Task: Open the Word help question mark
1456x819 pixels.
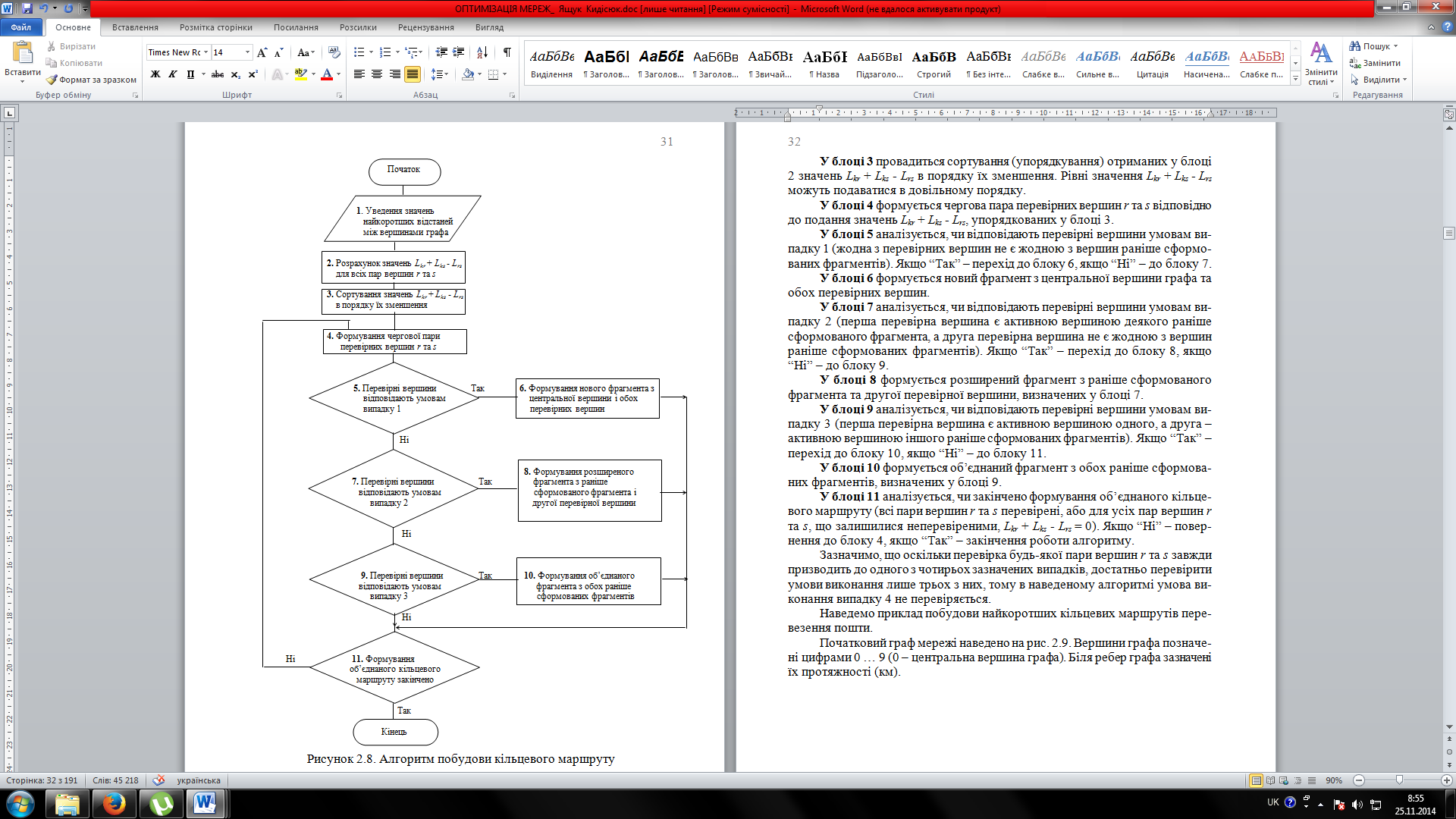Action: coord(1446,27)
